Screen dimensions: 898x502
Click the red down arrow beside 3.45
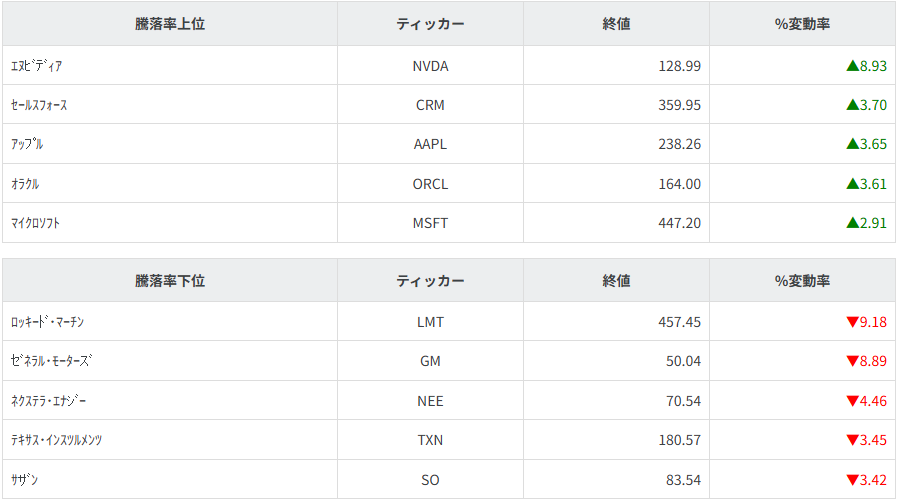852,440
